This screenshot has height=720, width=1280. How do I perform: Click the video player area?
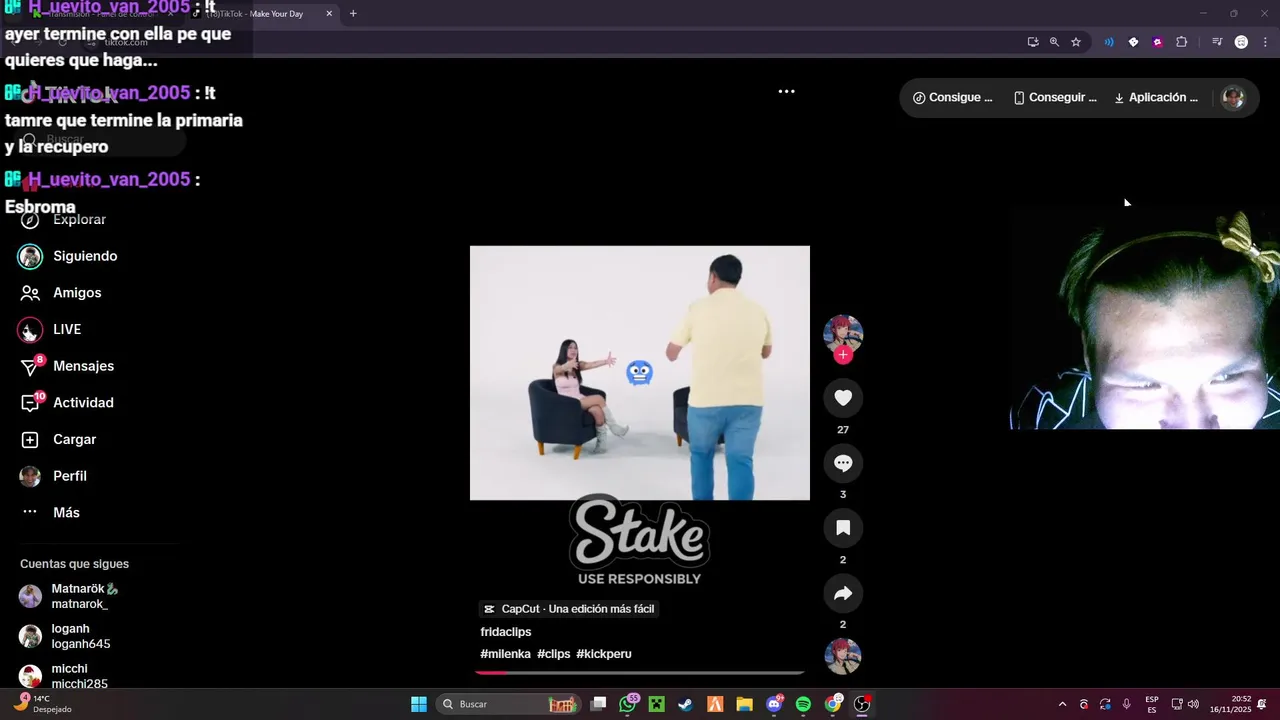pyautogui.click(x=640, y=373)
